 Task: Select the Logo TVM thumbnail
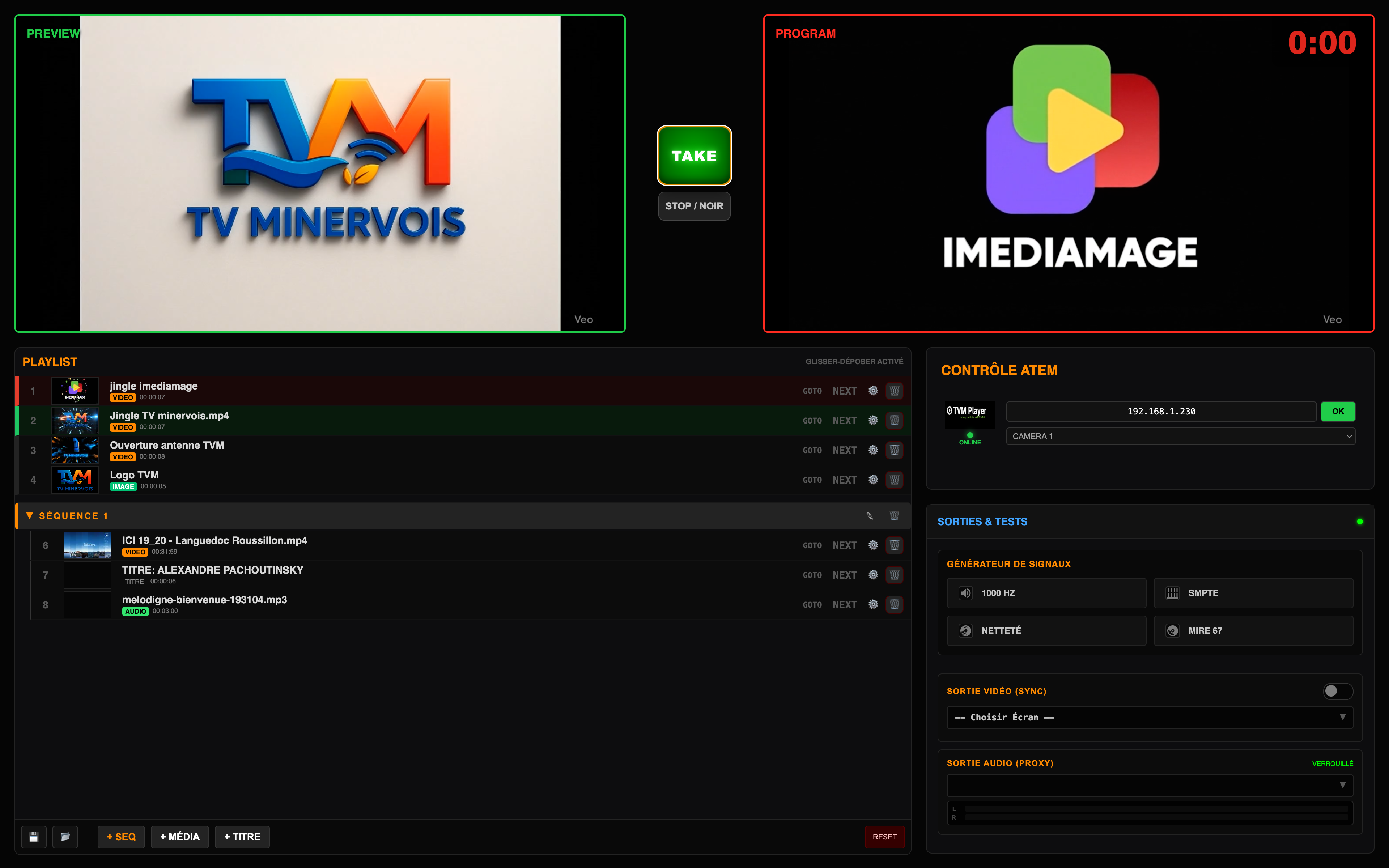[x=75, y=480]
